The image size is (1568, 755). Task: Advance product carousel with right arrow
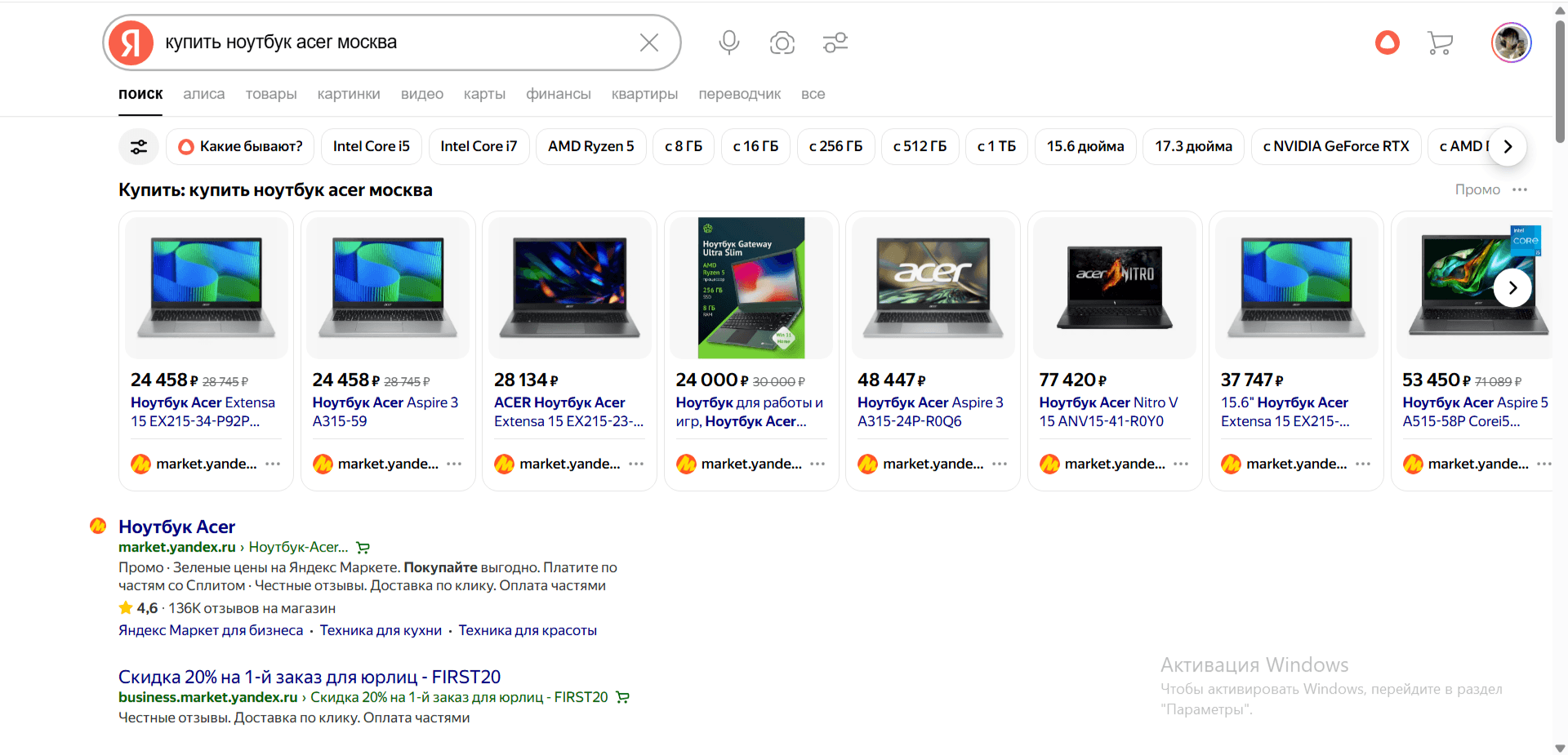1512,287
